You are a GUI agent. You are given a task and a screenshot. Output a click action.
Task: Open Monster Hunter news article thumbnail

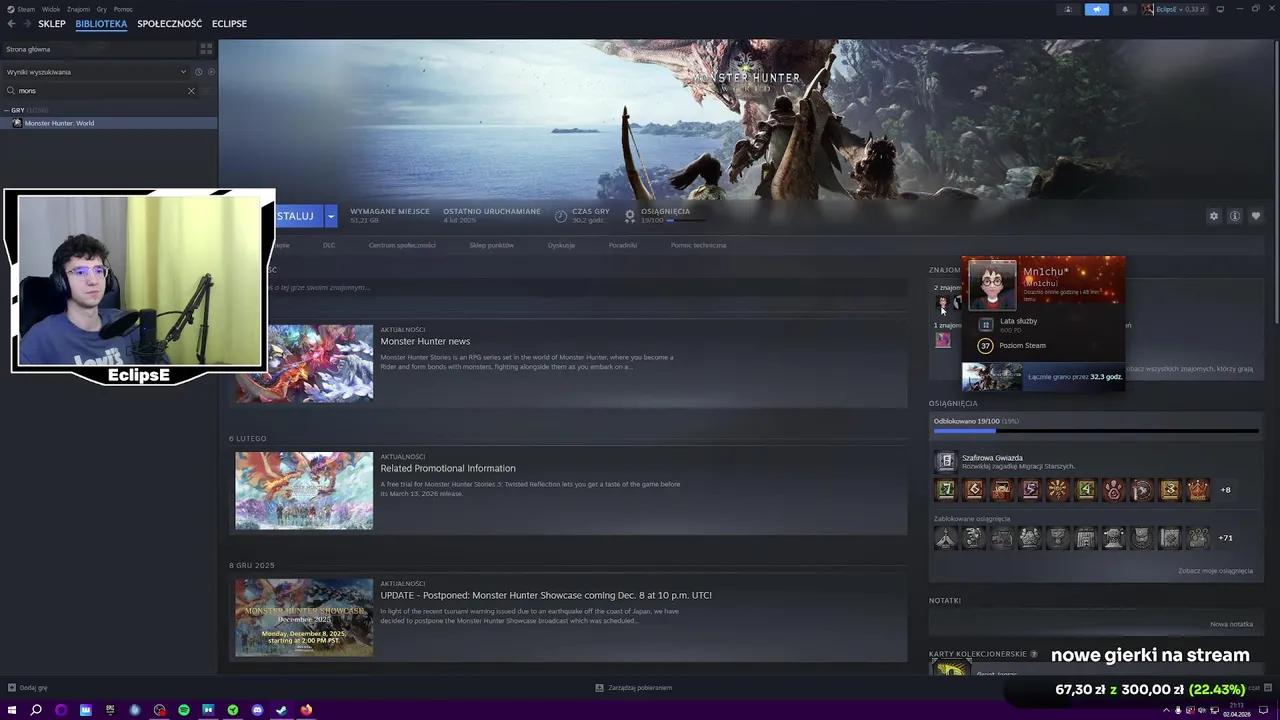coord(304,363)
